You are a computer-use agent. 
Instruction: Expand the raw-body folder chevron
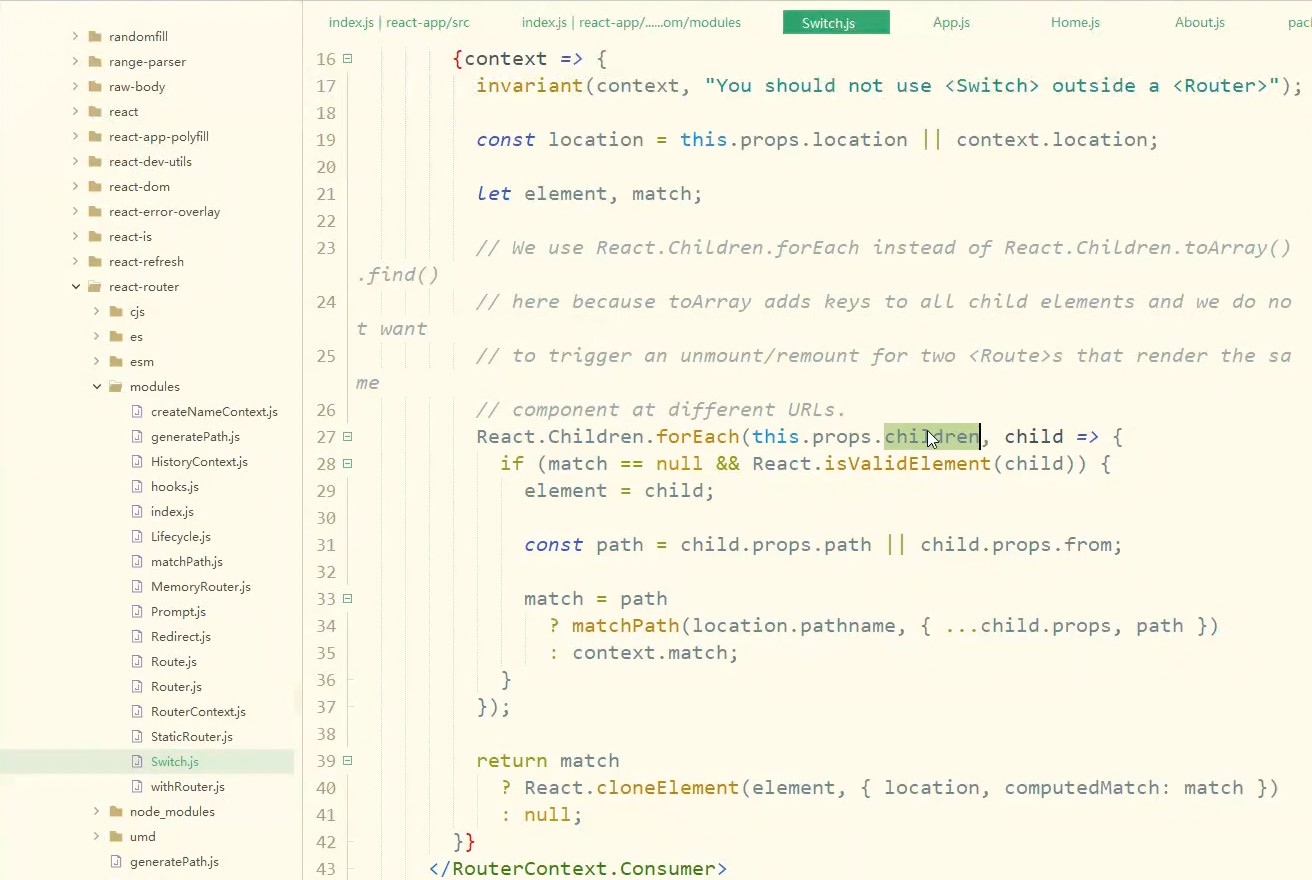[75, 86]
